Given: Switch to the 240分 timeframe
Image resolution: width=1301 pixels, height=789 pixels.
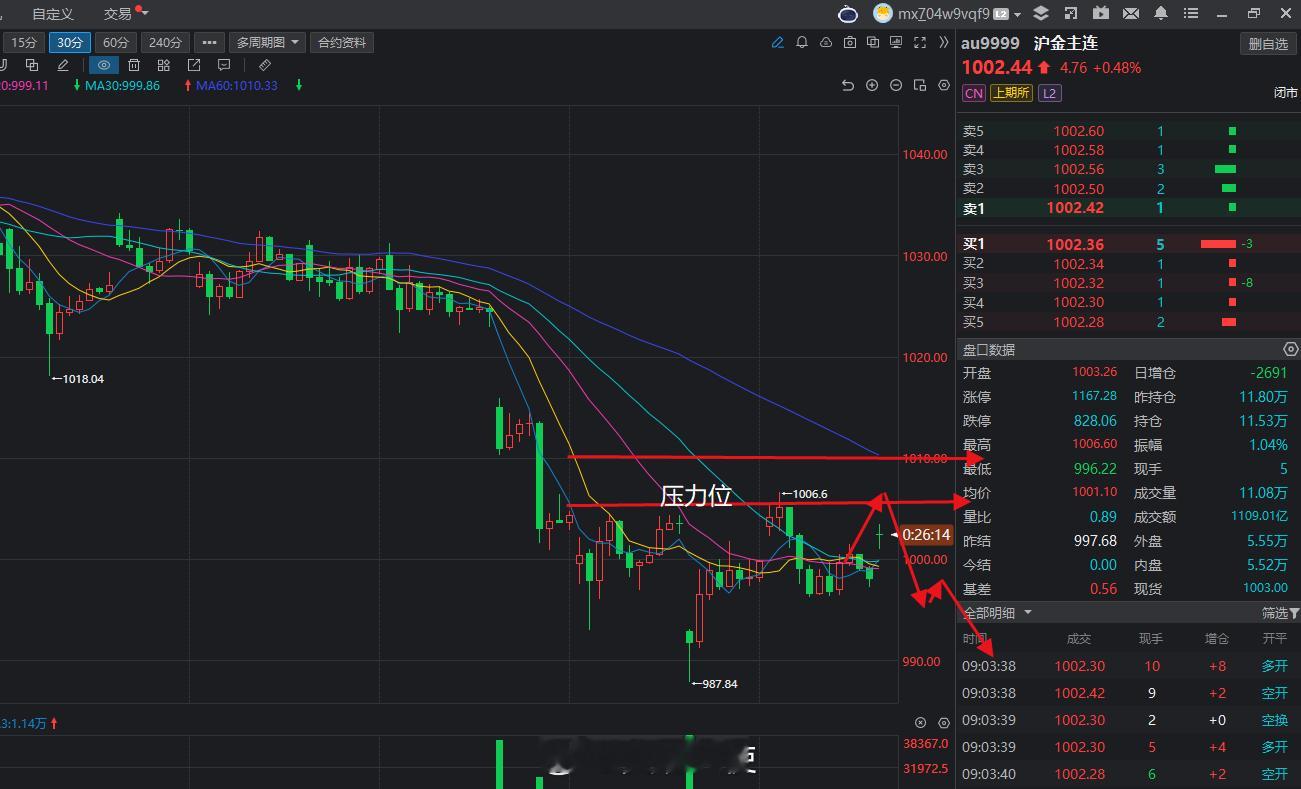Looking at the screenshot, I should (165, 42).
